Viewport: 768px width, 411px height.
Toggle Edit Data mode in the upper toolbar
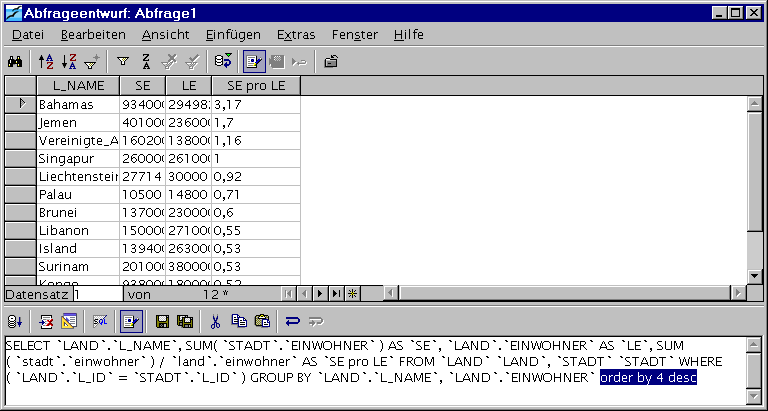coord(252,61)
